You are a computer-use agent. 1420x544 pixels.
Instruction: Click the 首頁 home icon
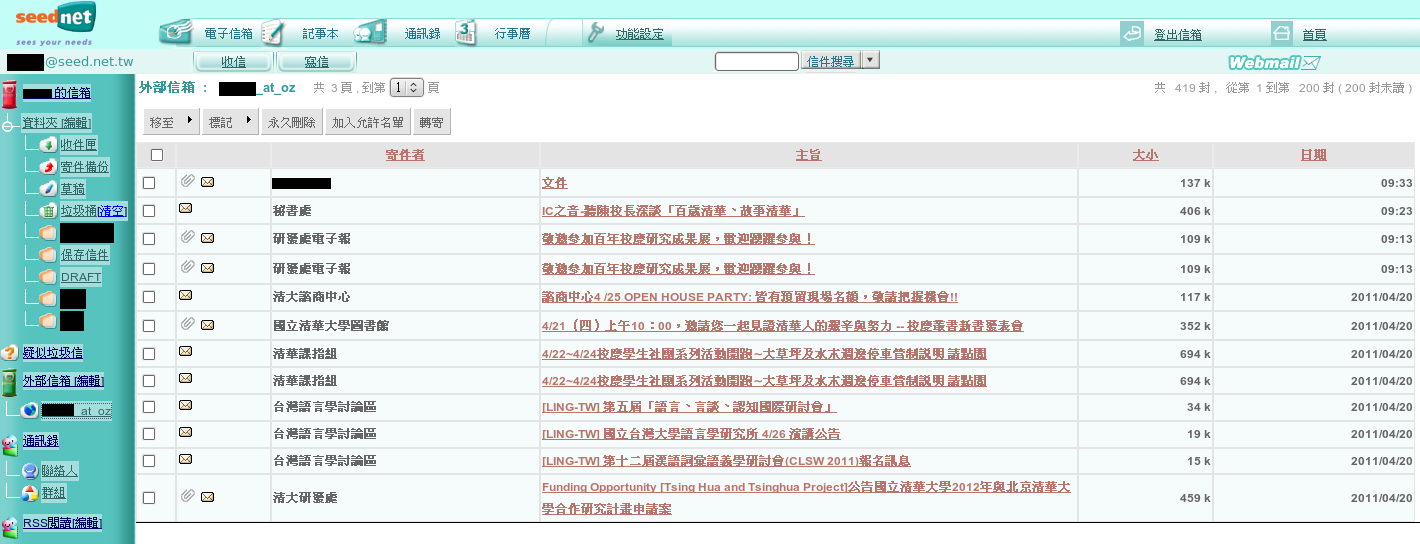1282,33
